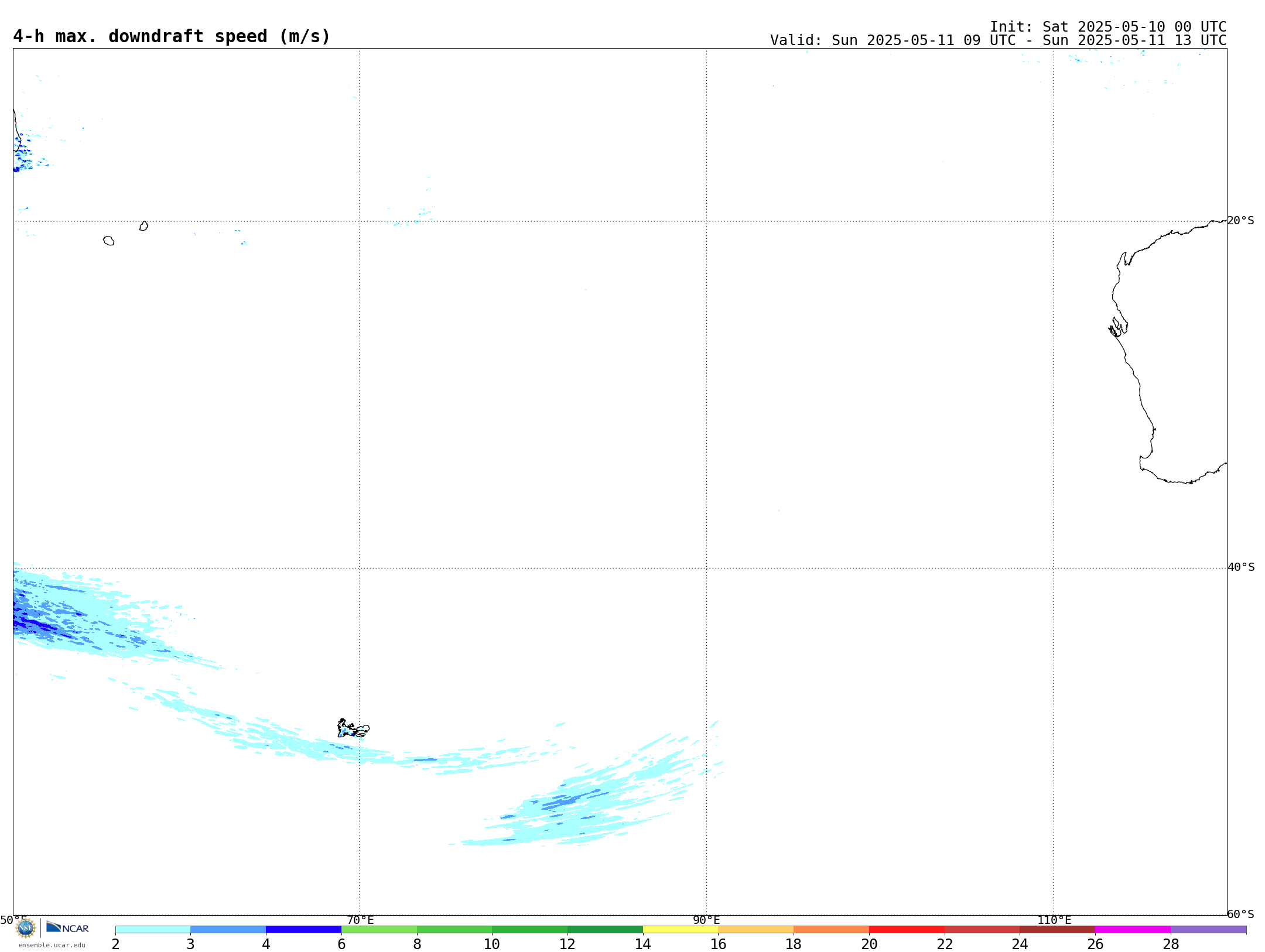This screenshot has height=952, width=1265.
Task: Click the NSF logo icon
Action: (26, 928)
